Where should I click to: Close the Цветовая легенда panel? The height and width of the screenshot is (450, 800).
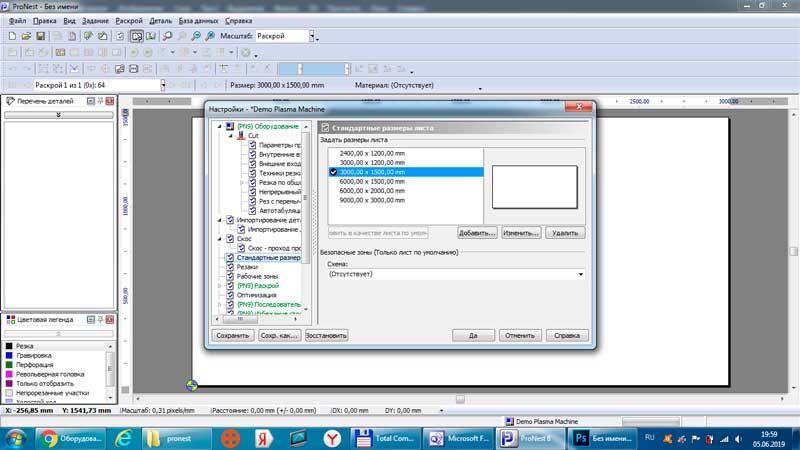coord(110,319)
